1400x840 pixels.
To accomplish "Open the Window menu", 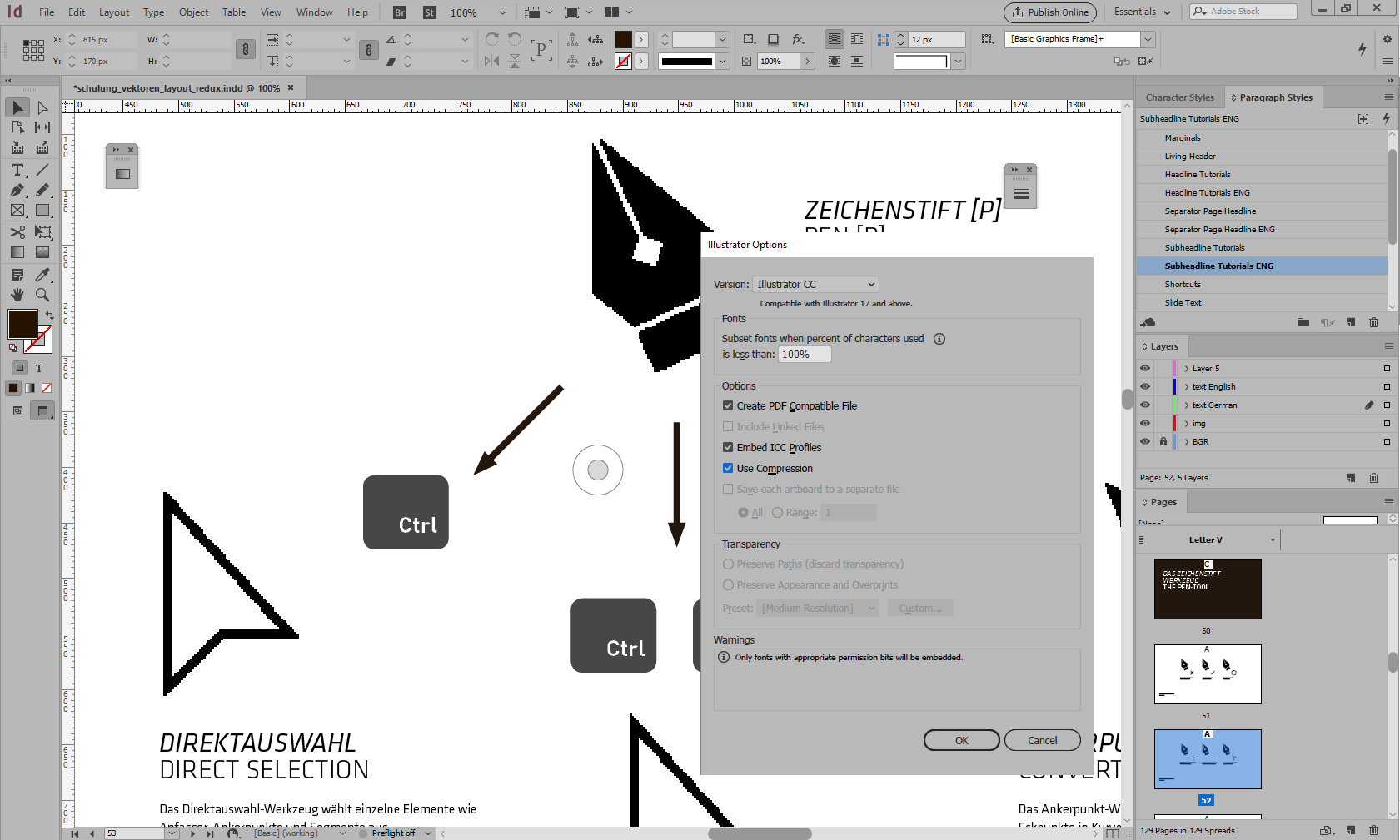I will 314,12.
